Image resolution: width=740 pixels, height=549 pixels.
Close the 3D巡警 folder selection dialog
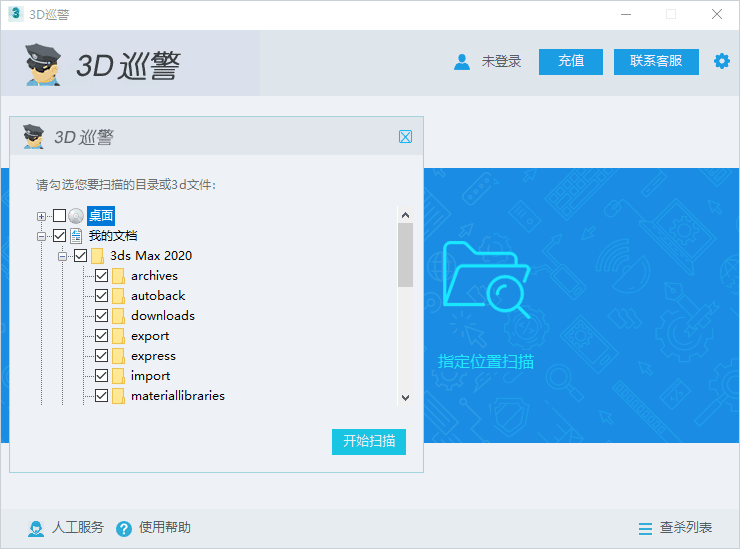point(405,137)
